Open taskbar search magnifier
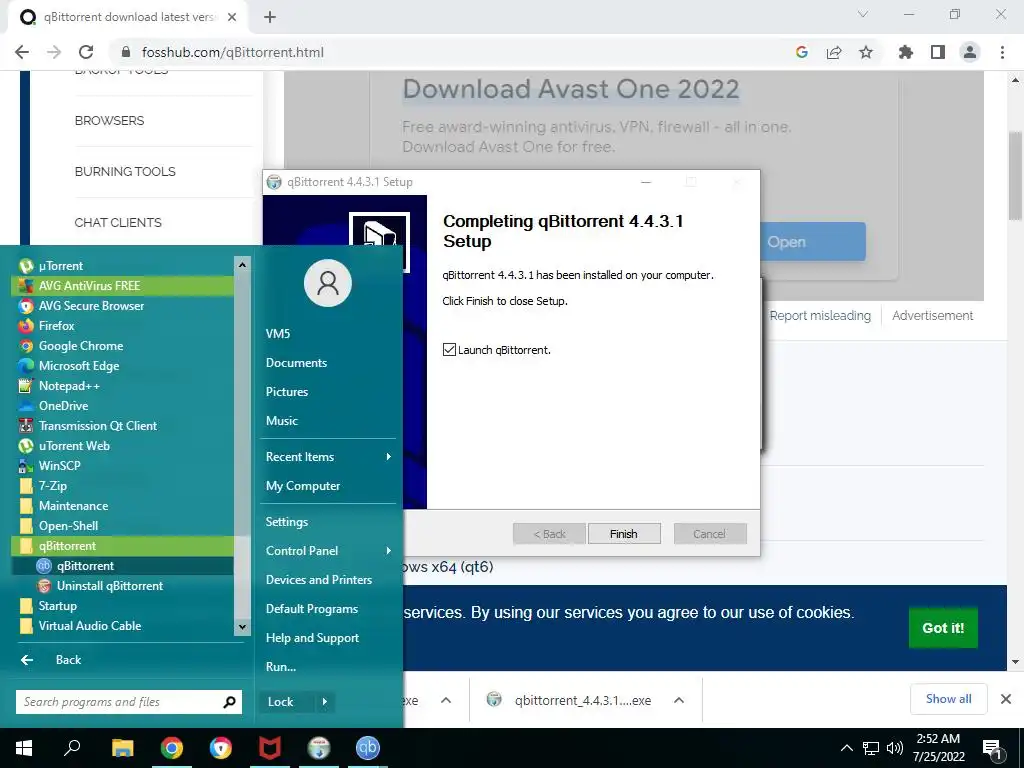This screenshot has width=1024, height=768. pos(72,748)
